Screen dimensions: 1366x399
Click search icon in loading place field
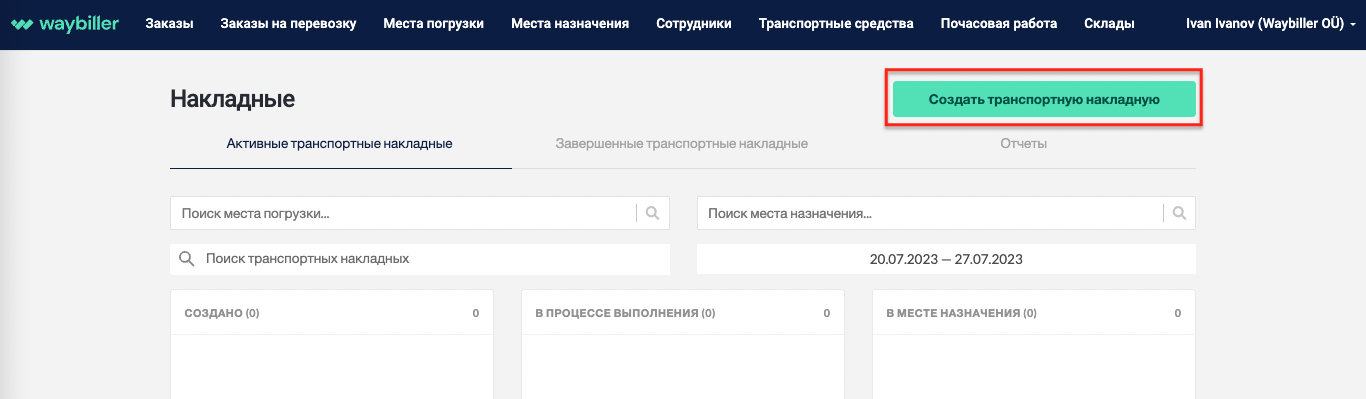click(652, 213)
